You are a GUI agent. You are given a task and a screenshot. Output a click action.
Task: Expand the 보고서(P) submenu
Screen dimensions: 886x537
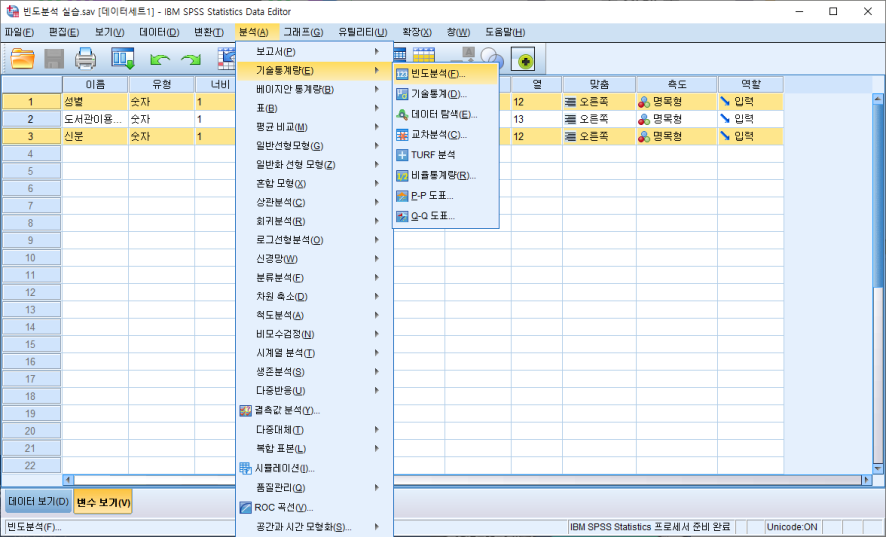(314, 51)
